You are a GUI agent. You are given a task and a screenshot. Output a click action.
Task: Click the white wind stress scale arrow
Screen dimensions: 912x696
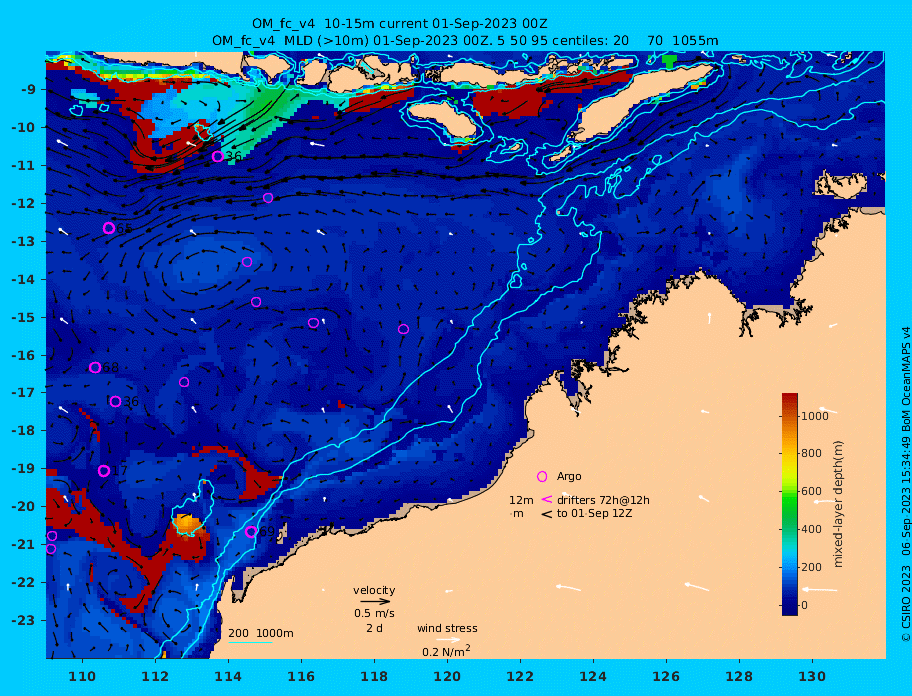tap(448, 640)
